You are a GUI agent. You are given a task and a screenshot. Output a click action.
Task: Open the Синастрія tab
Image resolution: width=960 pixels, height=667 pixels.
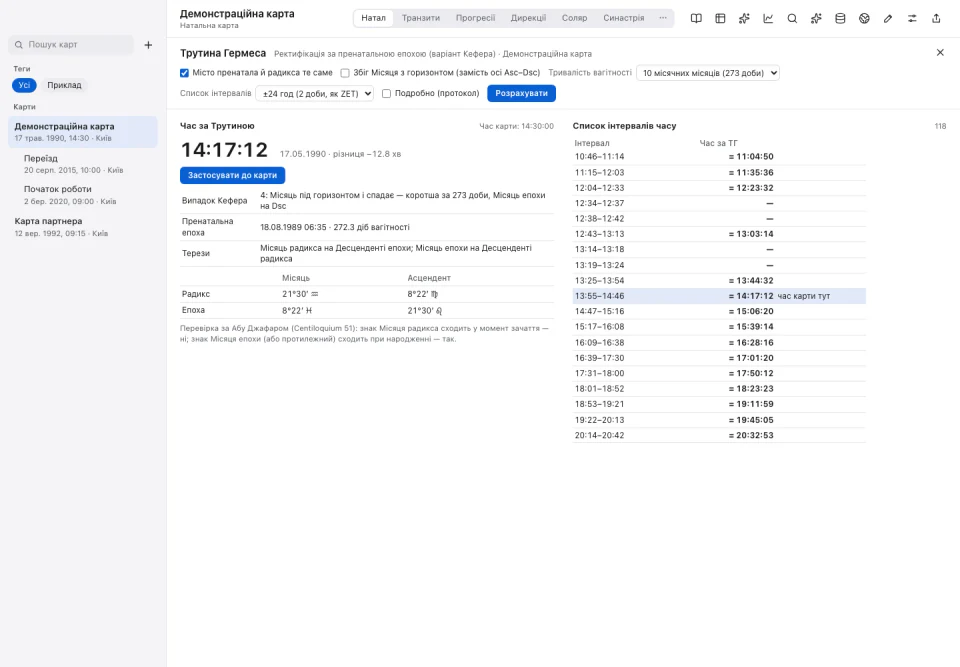click(623, 18)
